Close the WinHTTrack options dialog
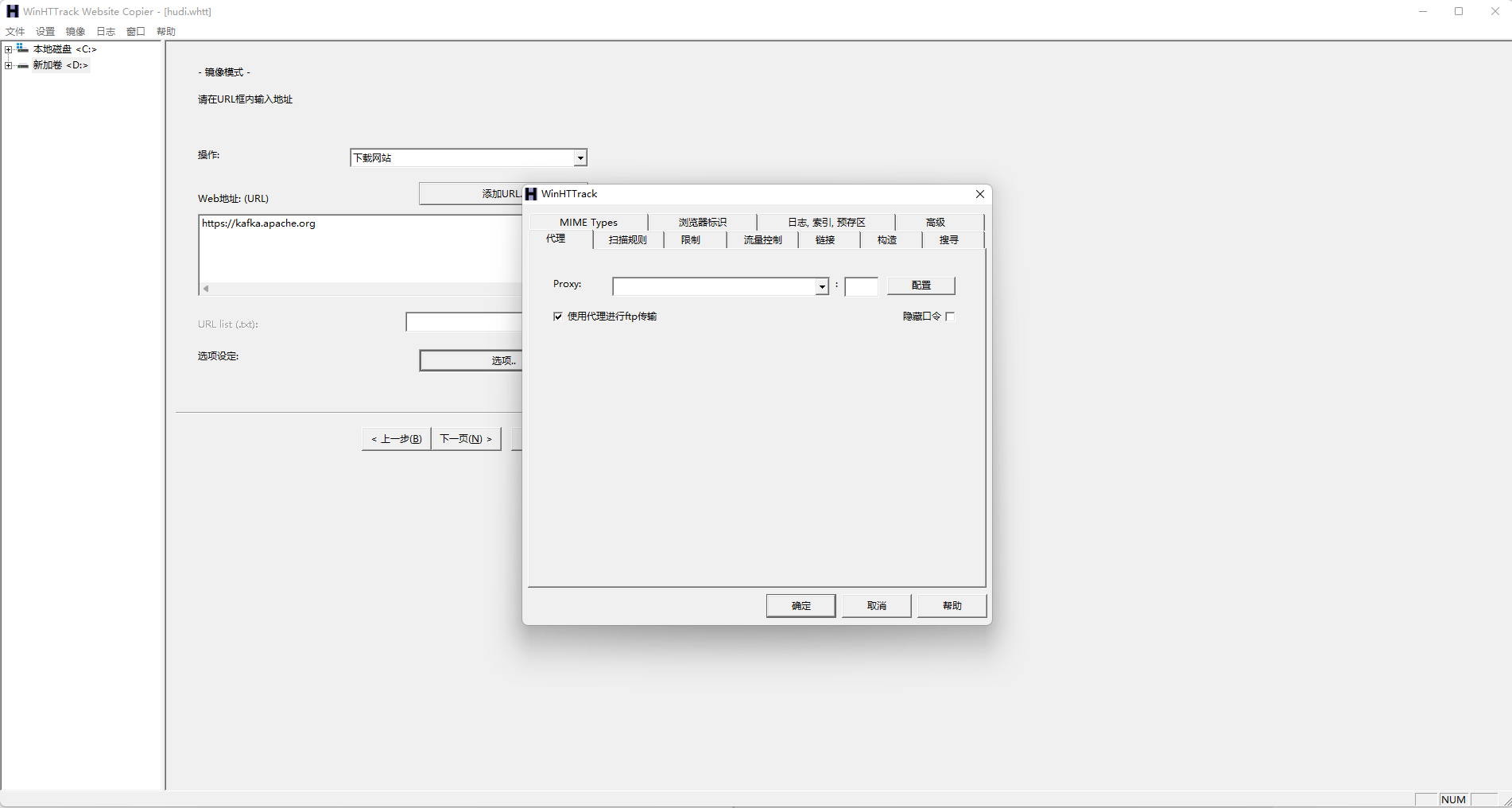The image size is (1512, 808). [x=980, y=194]
